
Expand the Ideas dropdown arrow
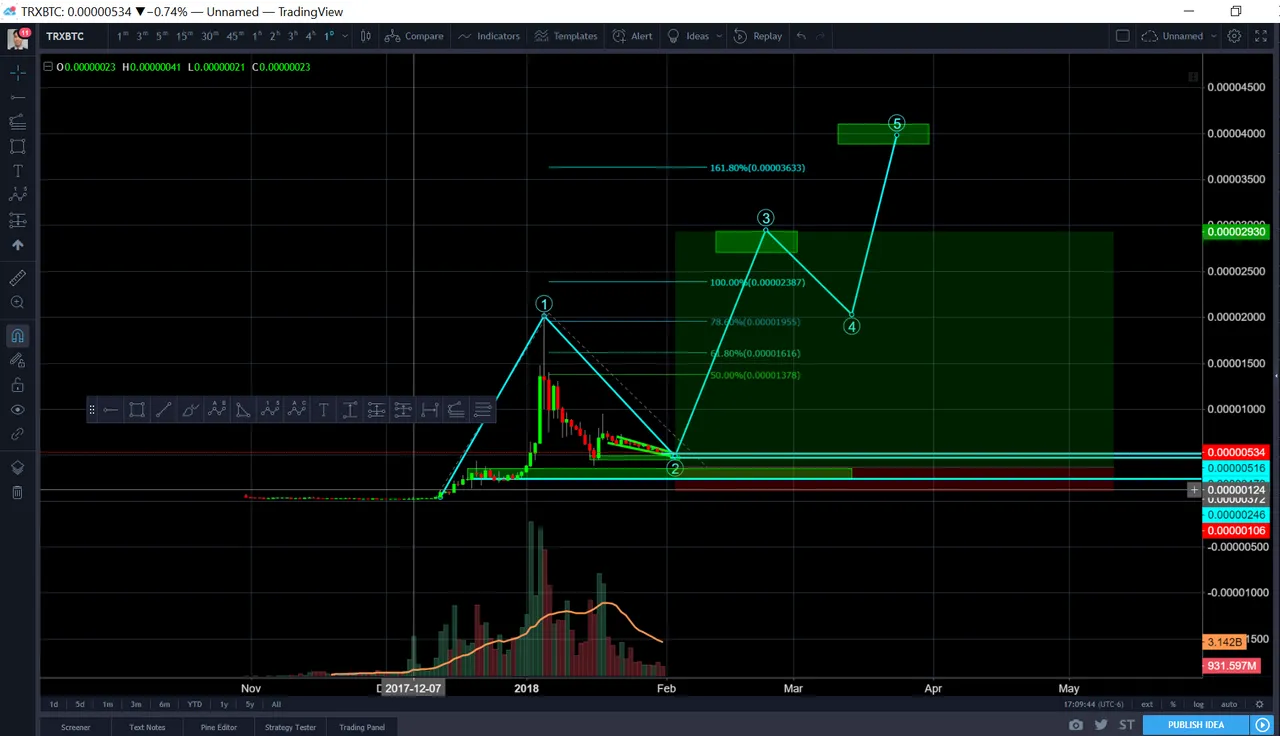tap(719, 36)
